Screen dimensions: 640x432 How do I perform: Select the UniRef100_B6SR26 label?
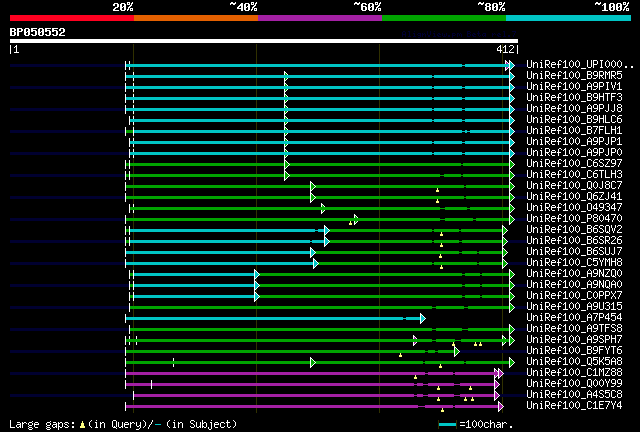click(x=574, y=240)
